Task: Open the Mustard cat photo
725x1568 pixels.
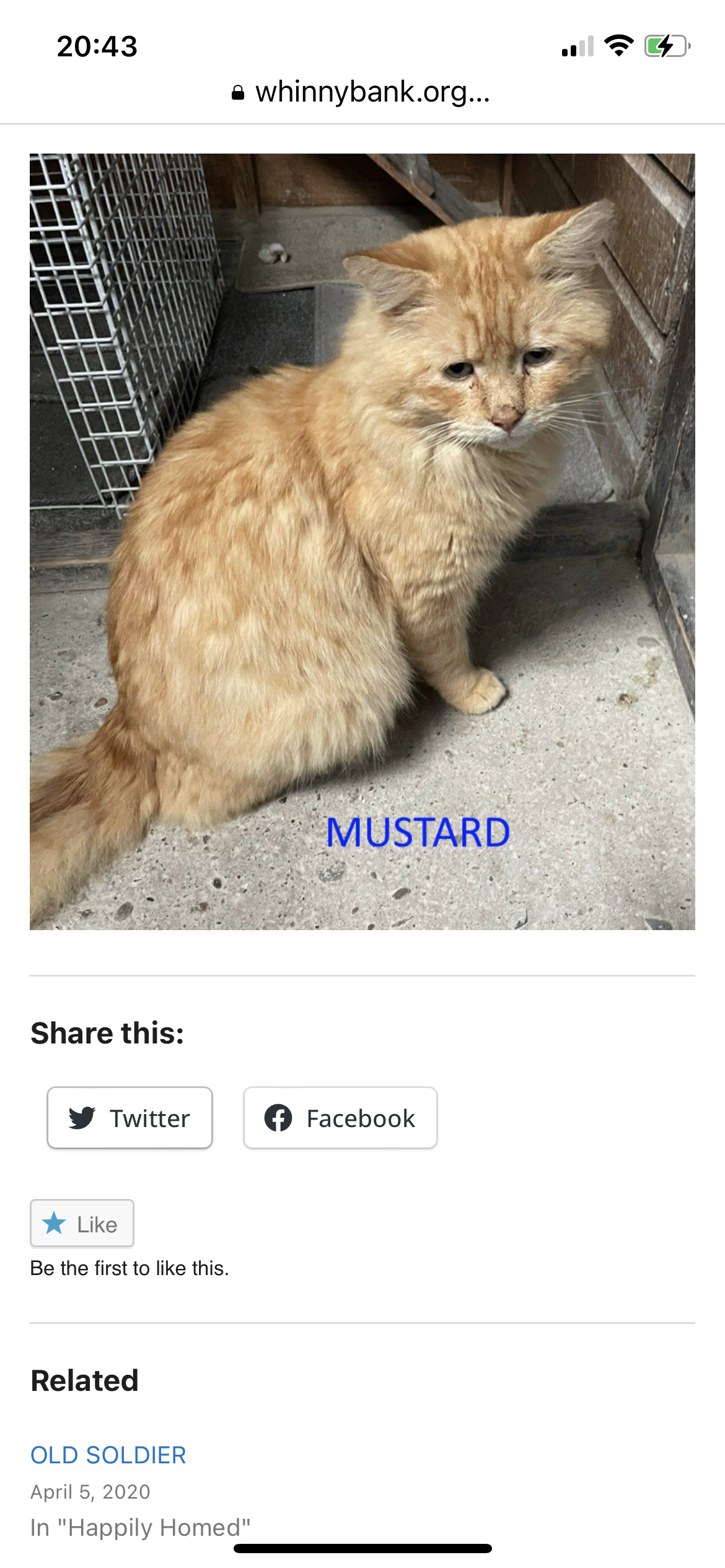Action: click(362, 542)
